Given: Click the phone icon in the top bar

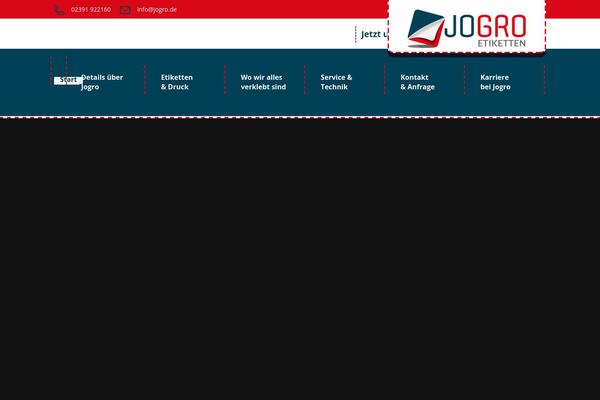Looking at the screenshot, I should click(59, 10).
